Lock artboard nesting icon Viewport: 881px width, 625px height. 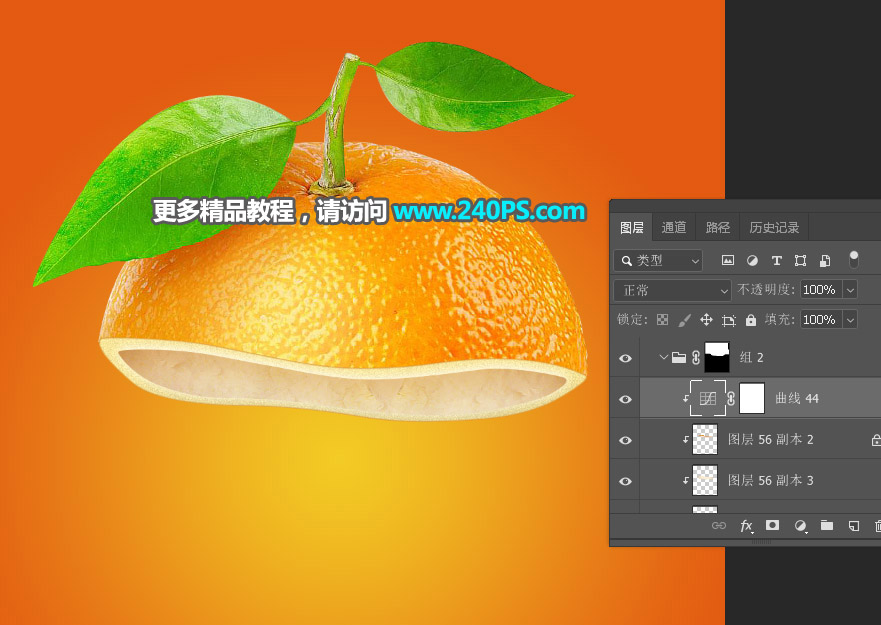pyautogui.click(x=729, y=320)
